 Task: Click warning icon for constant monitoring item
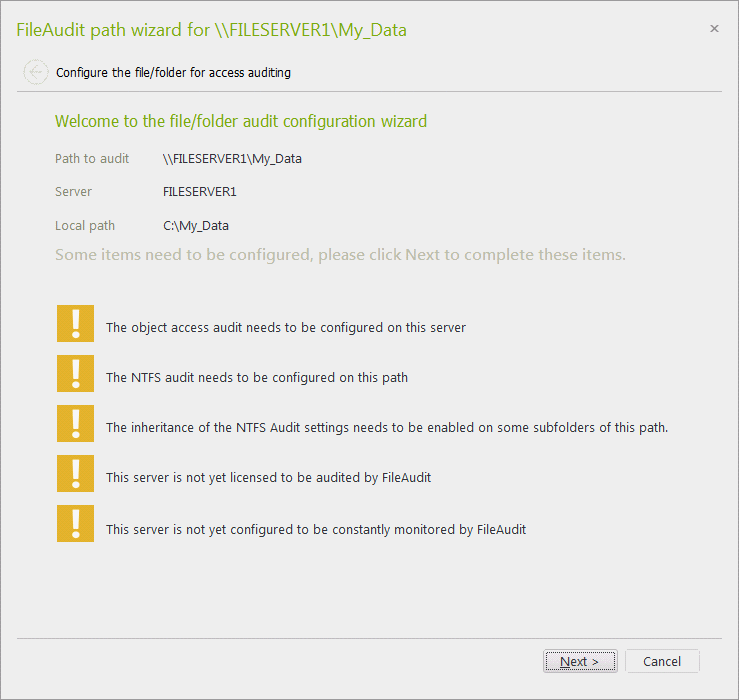coord(76,525)
